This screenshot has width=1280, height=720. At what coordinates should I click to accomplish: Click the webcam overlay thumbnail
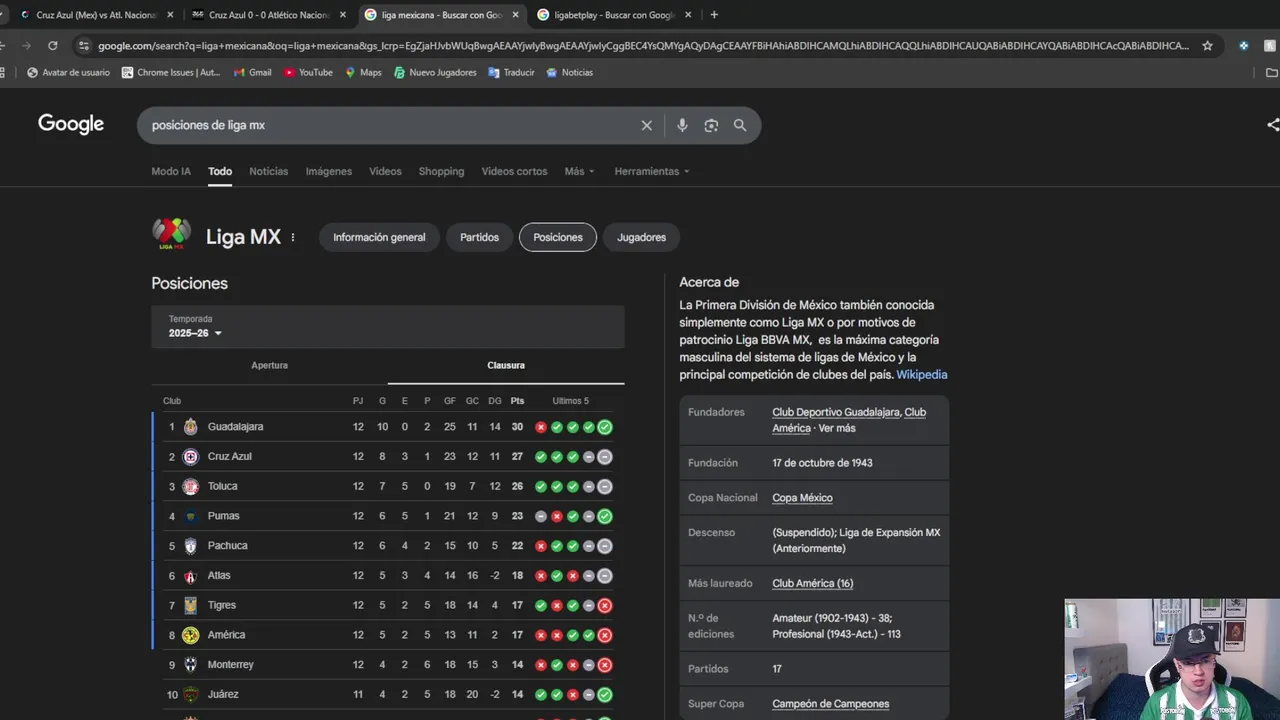coord(1172,659)
